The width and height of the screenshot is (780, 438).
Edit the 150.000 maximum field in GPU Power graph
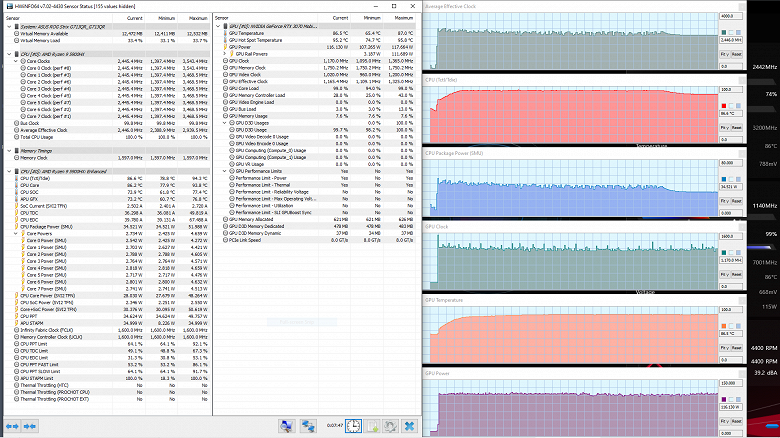(731, 383)
